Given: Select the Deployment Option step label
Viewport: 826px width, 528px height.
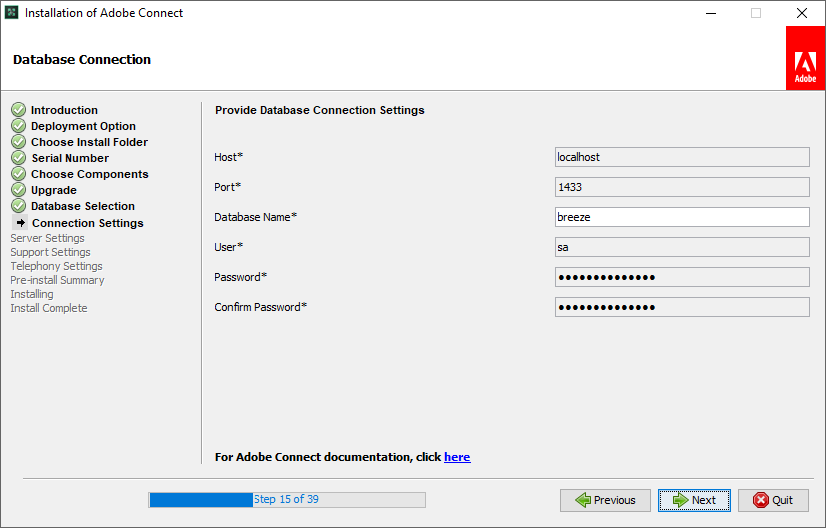Looking at the screenshot, I should tap(83, 126).
